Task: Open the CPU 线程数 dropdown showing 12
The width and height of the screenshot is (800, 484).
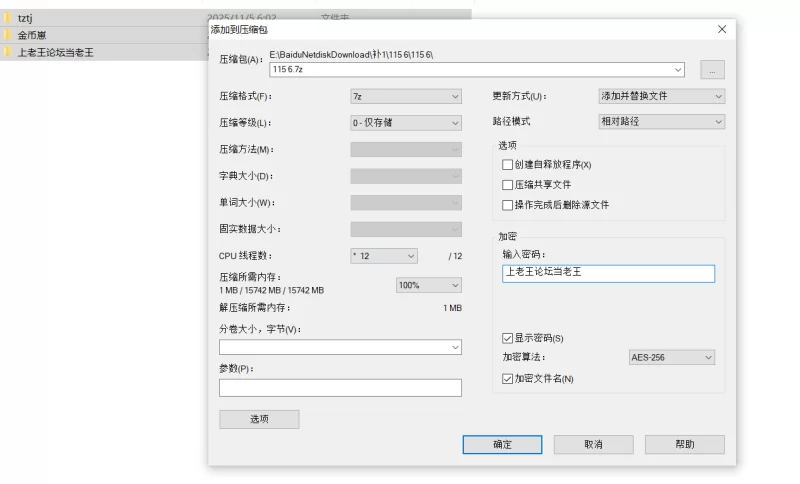Action: pyautogui.click(x=384, y=256)
